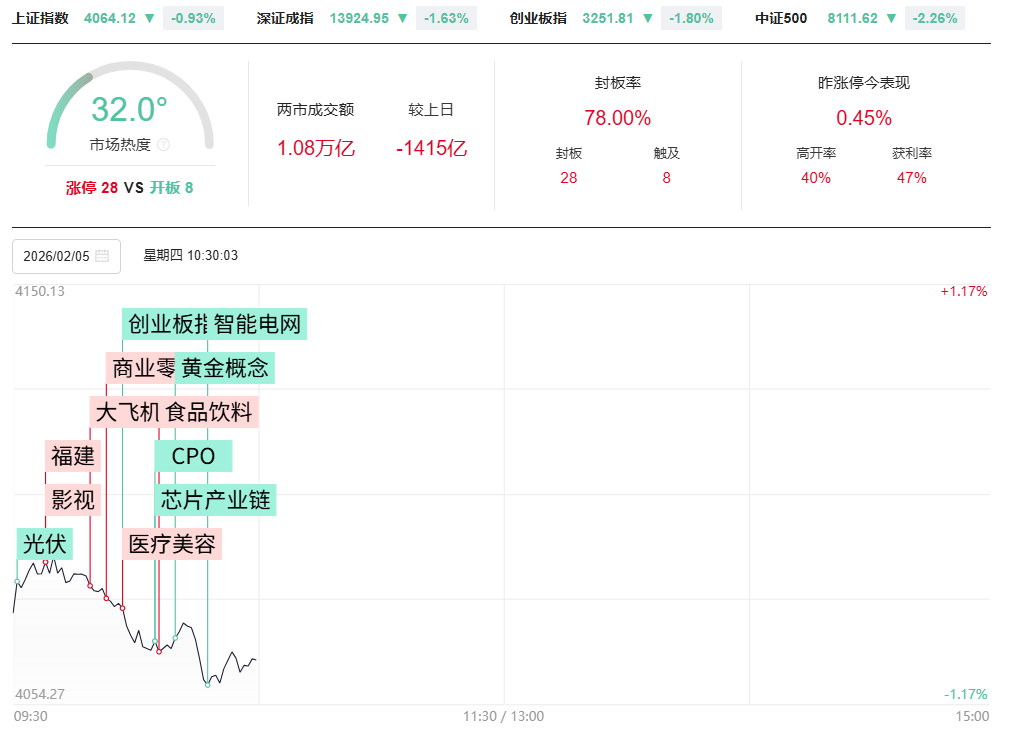The height and width of the screenshot is (737, 1011).
Task: Click the down arrow beside 中证500 8111.62
Action: click(892, 18)
